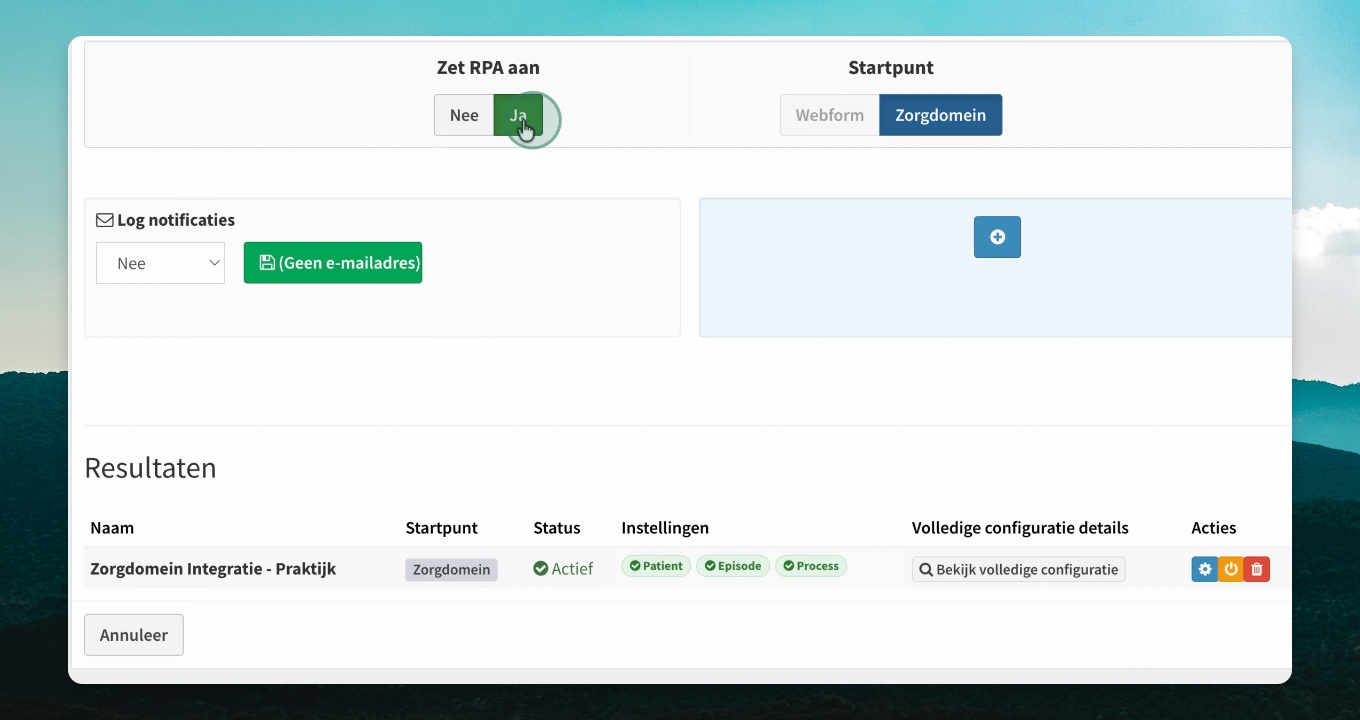Save with the (Geen e-mailadres) button

tap(333, 263)
